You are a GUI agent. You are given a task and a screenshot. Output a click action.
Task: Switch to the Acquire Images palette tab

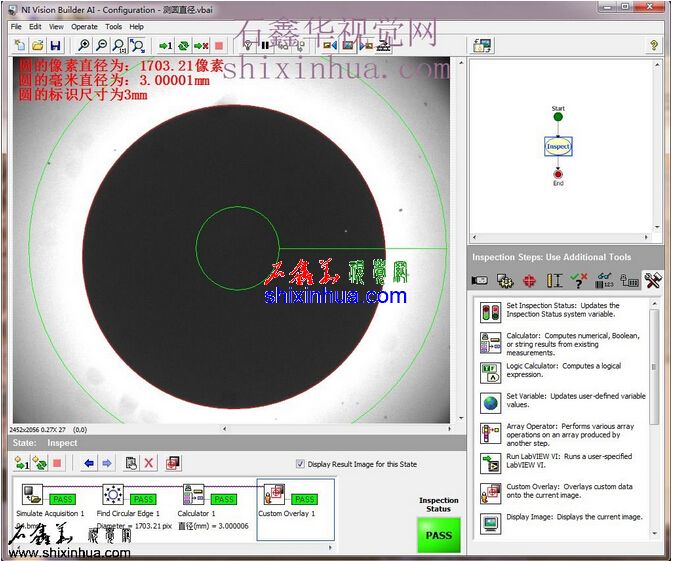pos(480,281)
